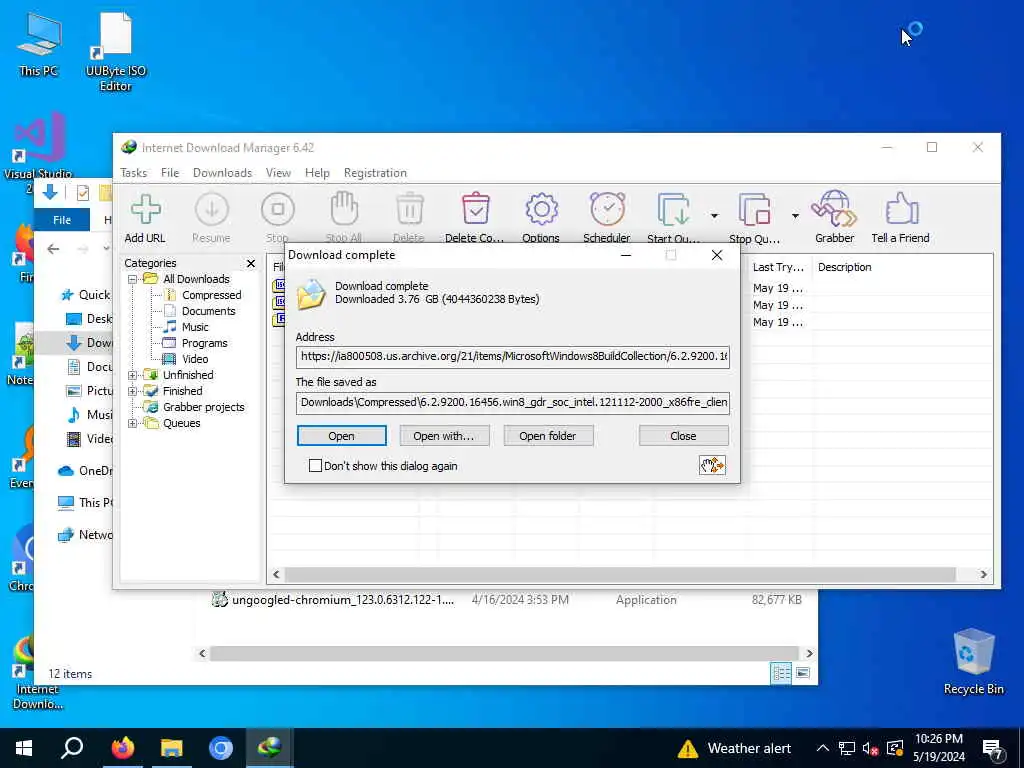Check Don't show this dialog again
This screenshot has height=768, width=1024.
315,466
